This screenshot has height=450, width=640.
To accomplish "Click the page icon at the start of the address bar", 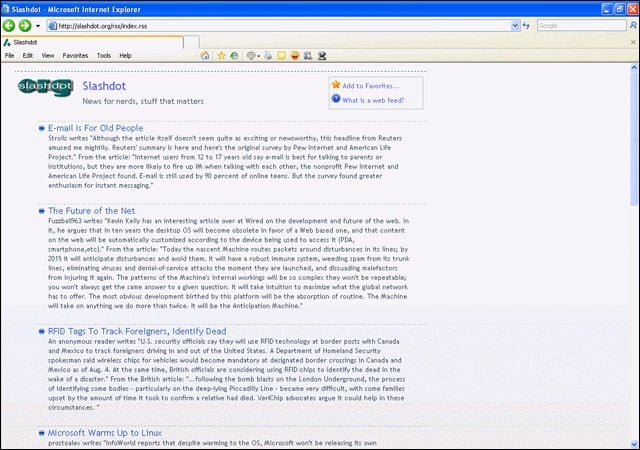I will [x=52, y=26].
